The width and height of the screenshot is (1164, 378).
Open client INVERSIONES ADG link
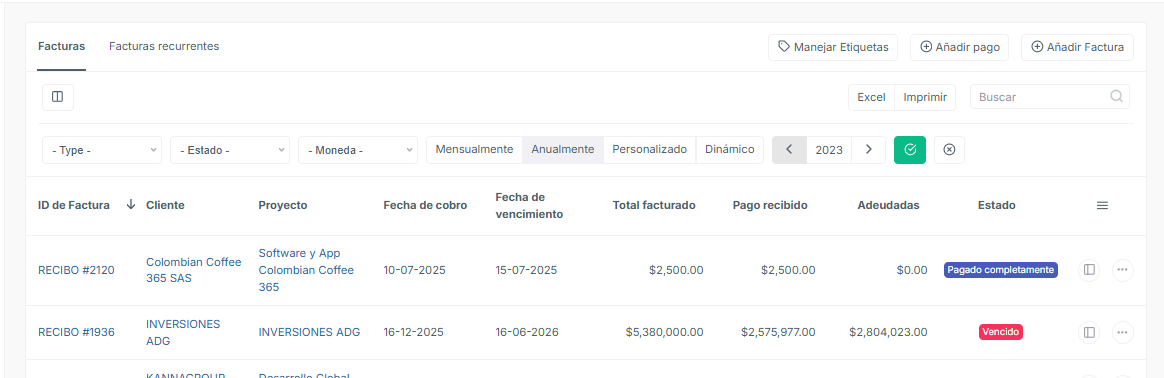point(183,332)
